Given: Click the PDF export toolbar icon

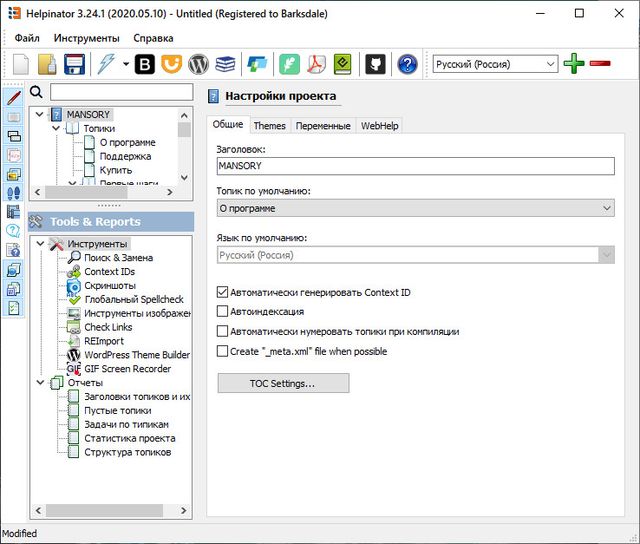Looking at the screenshot, I should (315, 65).
